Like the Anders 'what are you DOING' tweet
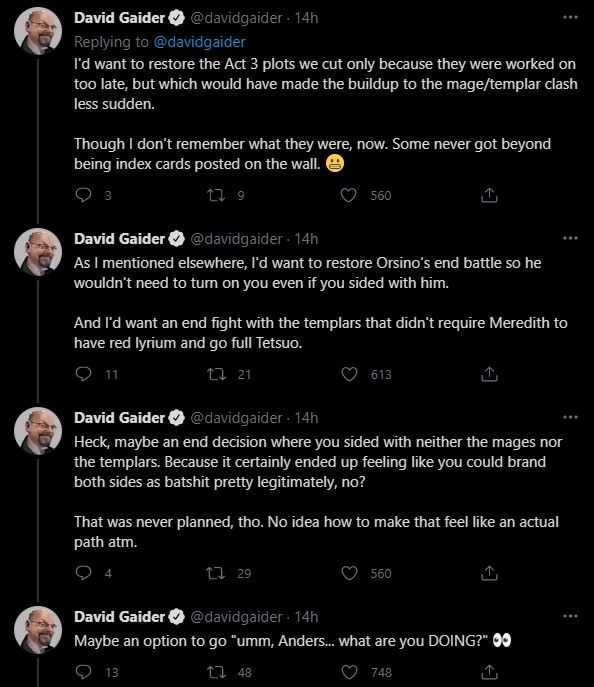 349,672
